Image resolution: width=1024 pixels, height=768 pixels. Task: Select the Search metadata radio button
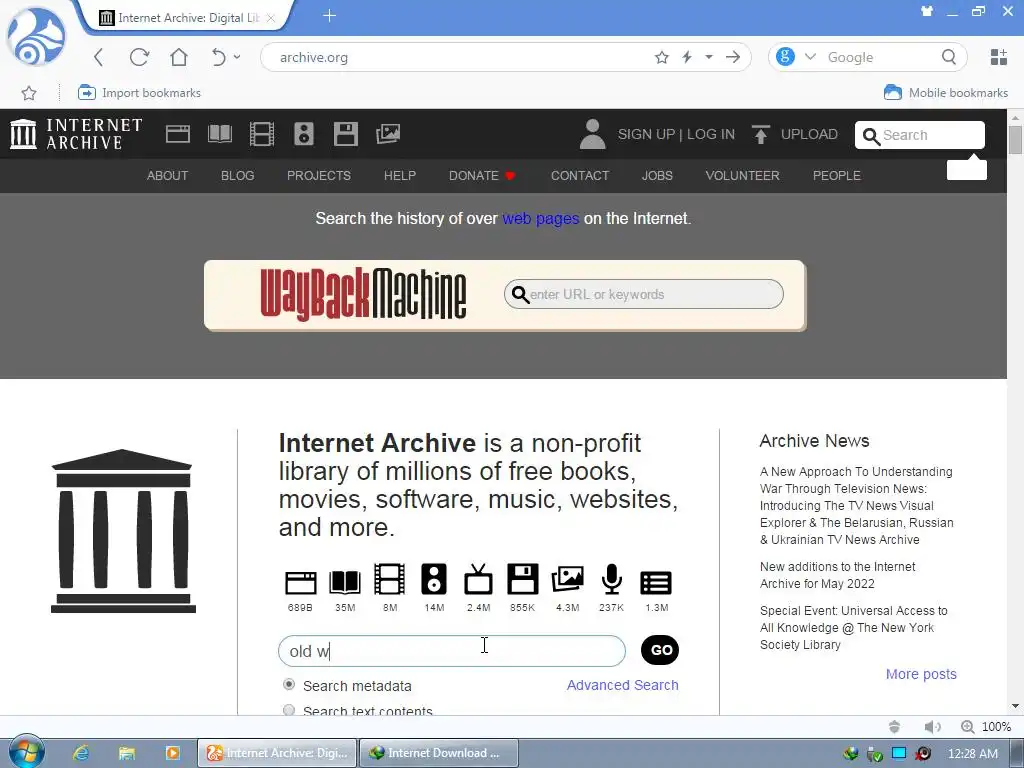pyautogui.click(x=289, y=684)
